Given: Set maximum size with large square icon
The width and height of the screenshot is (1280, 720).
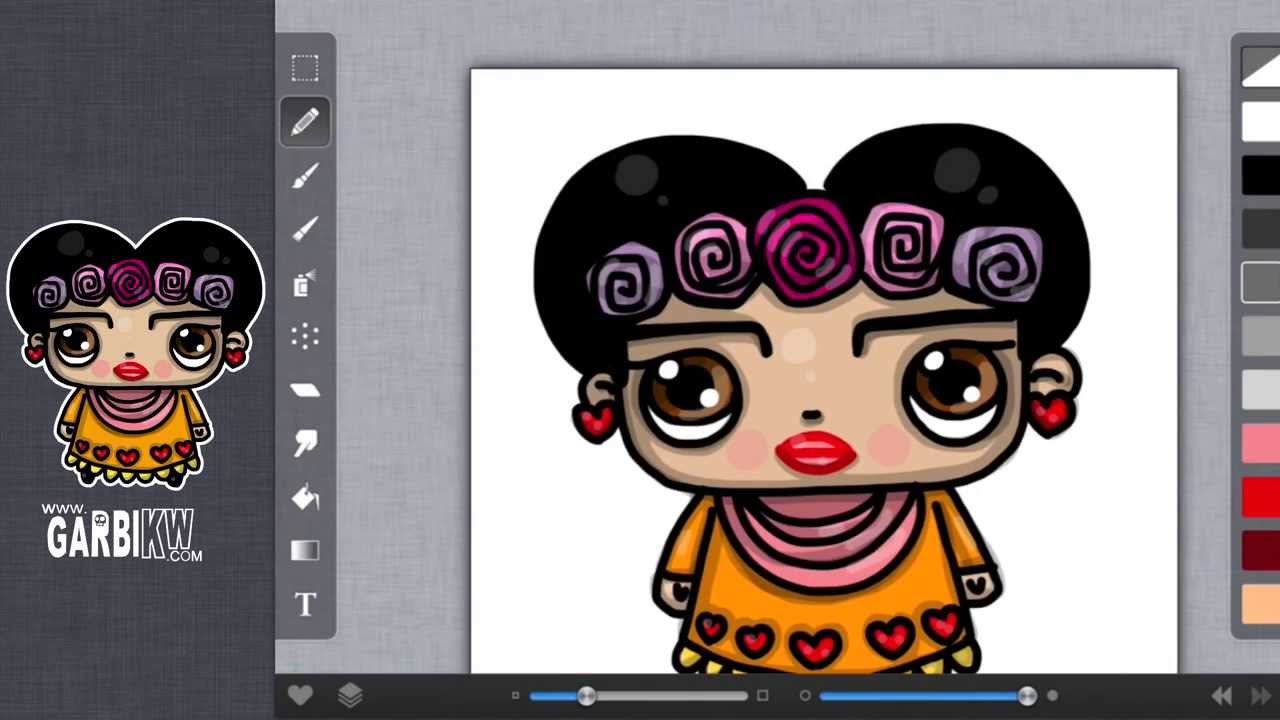Looking at the screenshot, I should tap(763, 696).
